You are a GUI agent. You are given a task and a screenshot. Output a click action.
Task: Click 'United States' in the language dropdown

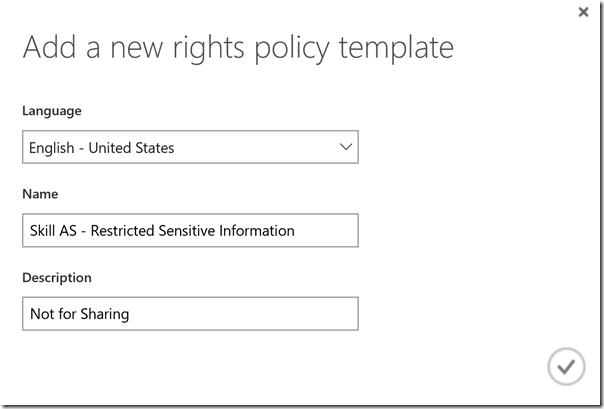click(131, 148)
